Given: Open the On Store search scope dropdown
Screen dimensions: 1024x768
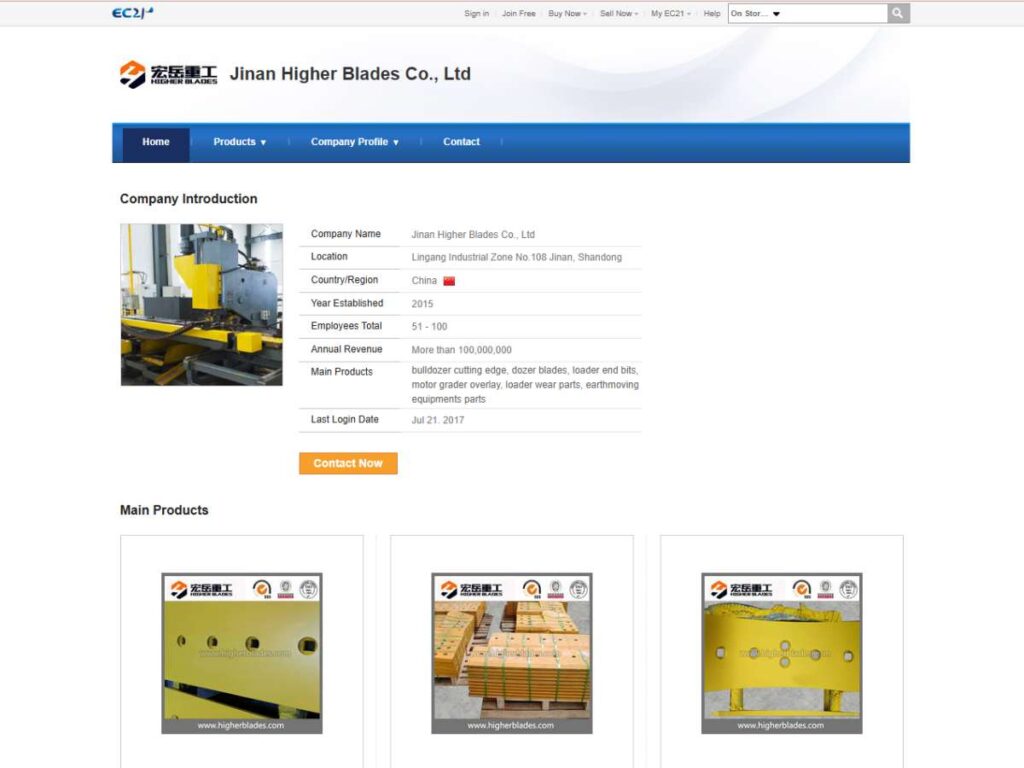Looking at the screenshot, I should 755,14.
